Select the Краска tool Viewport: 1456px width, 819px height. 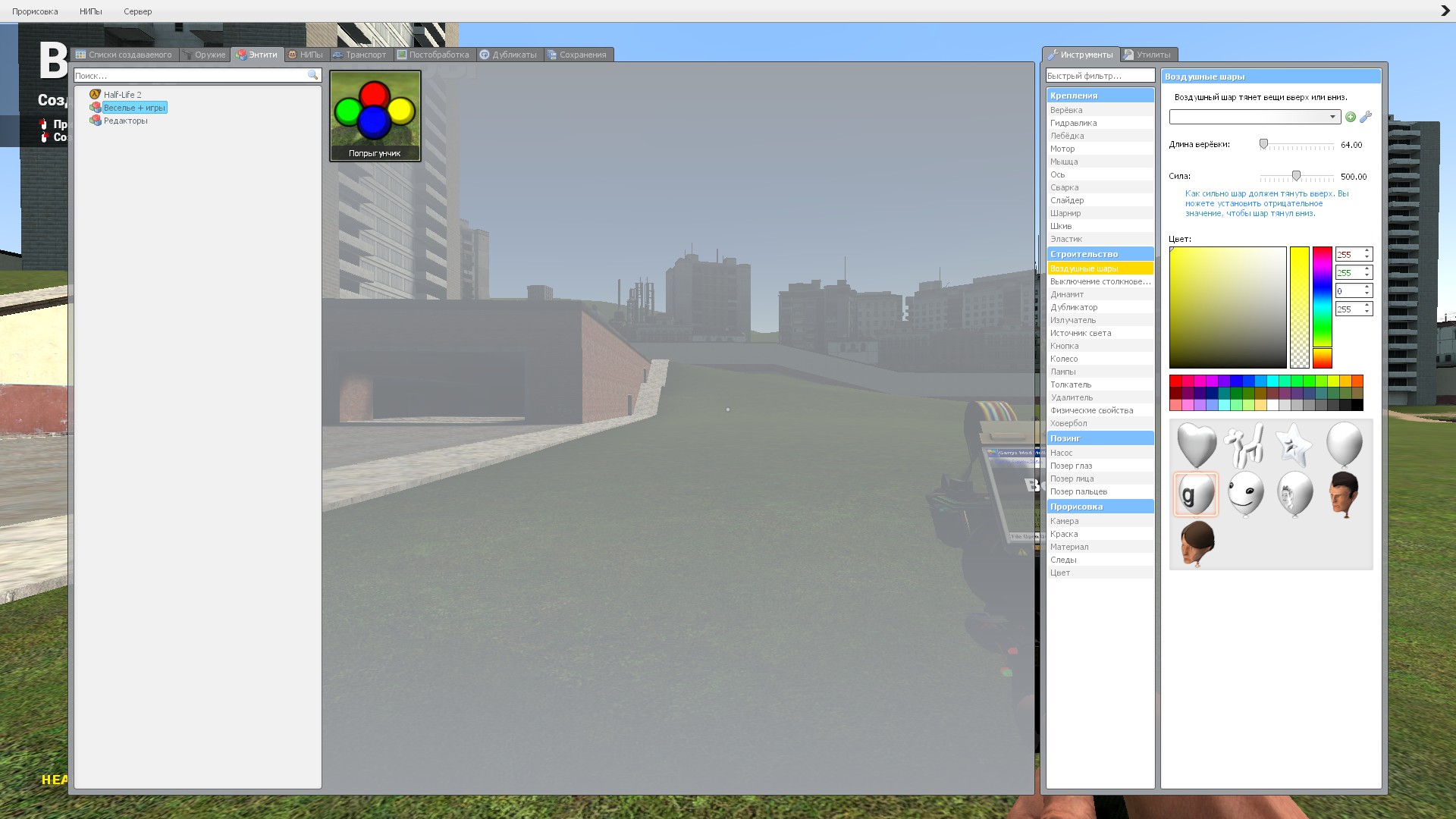(x=1100, y=534)
